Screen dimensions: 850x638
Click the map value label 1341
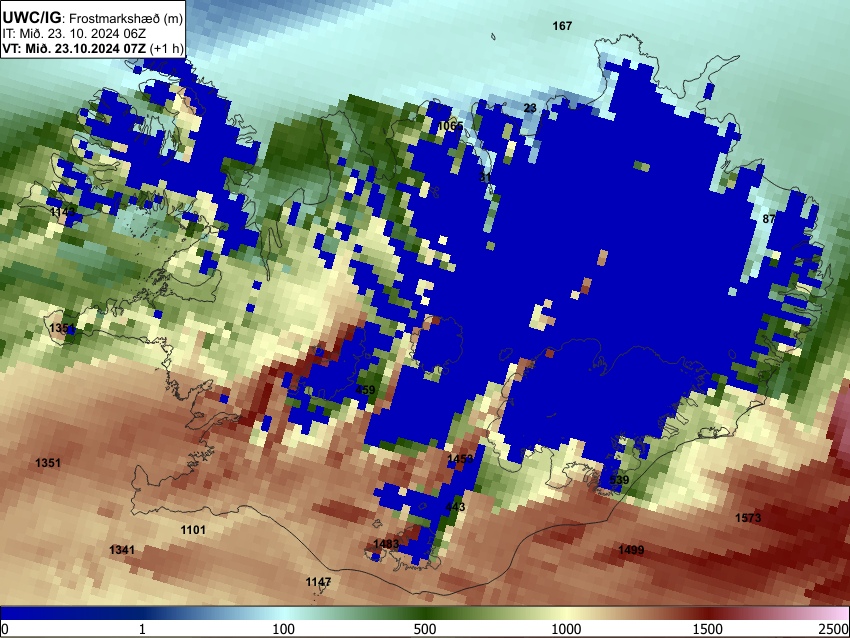[122, 550]
